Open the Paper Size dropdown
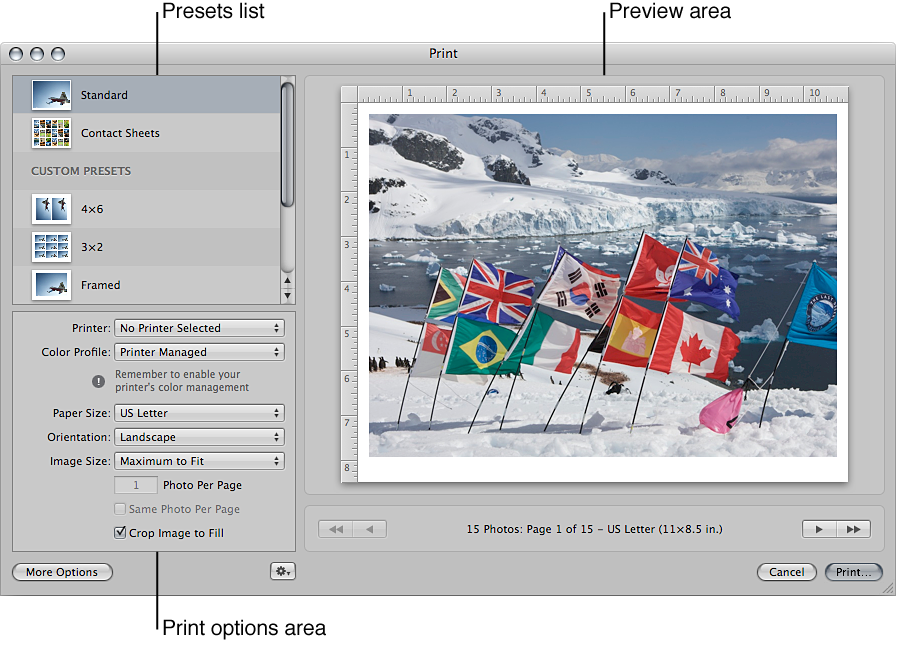The image size is (898, 646). tap(199, 412)
